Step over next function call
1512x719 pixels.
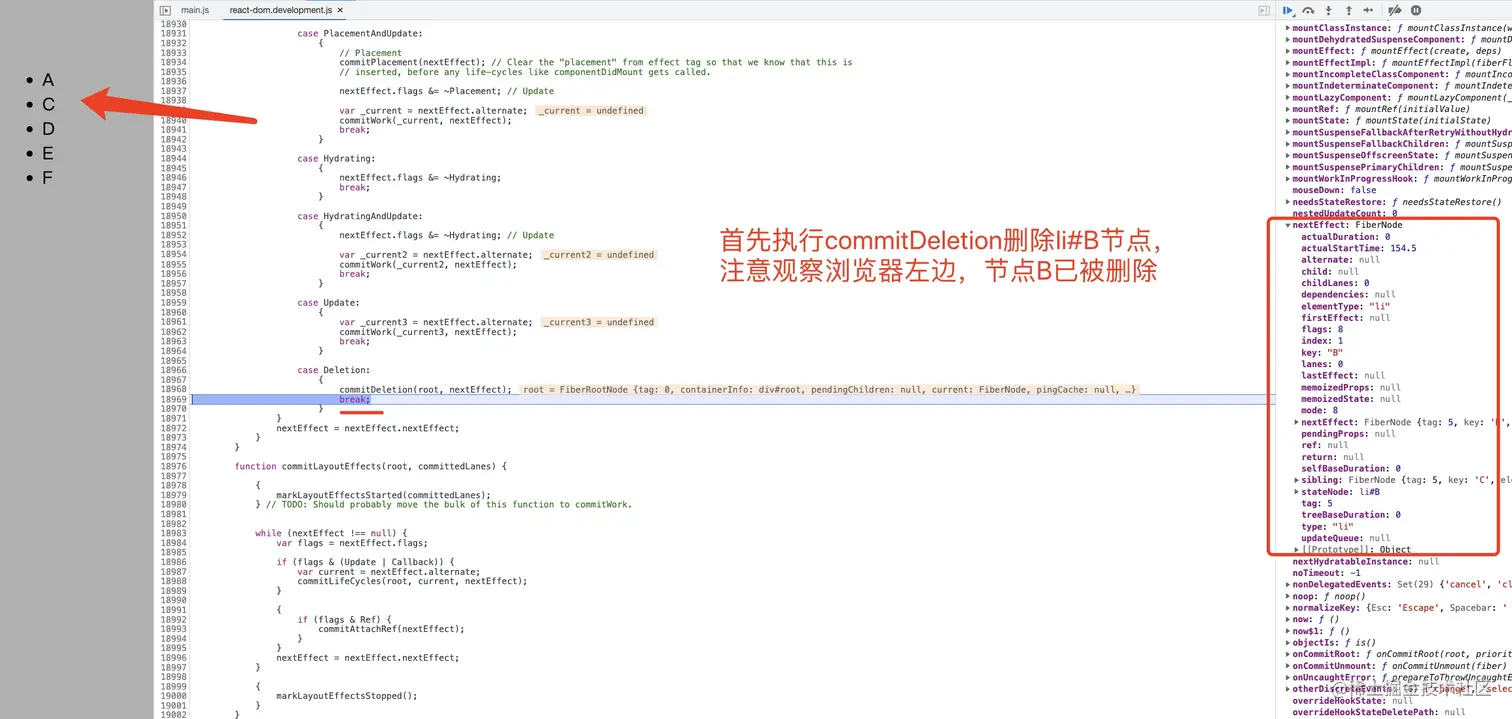[x=1308, y=10]
